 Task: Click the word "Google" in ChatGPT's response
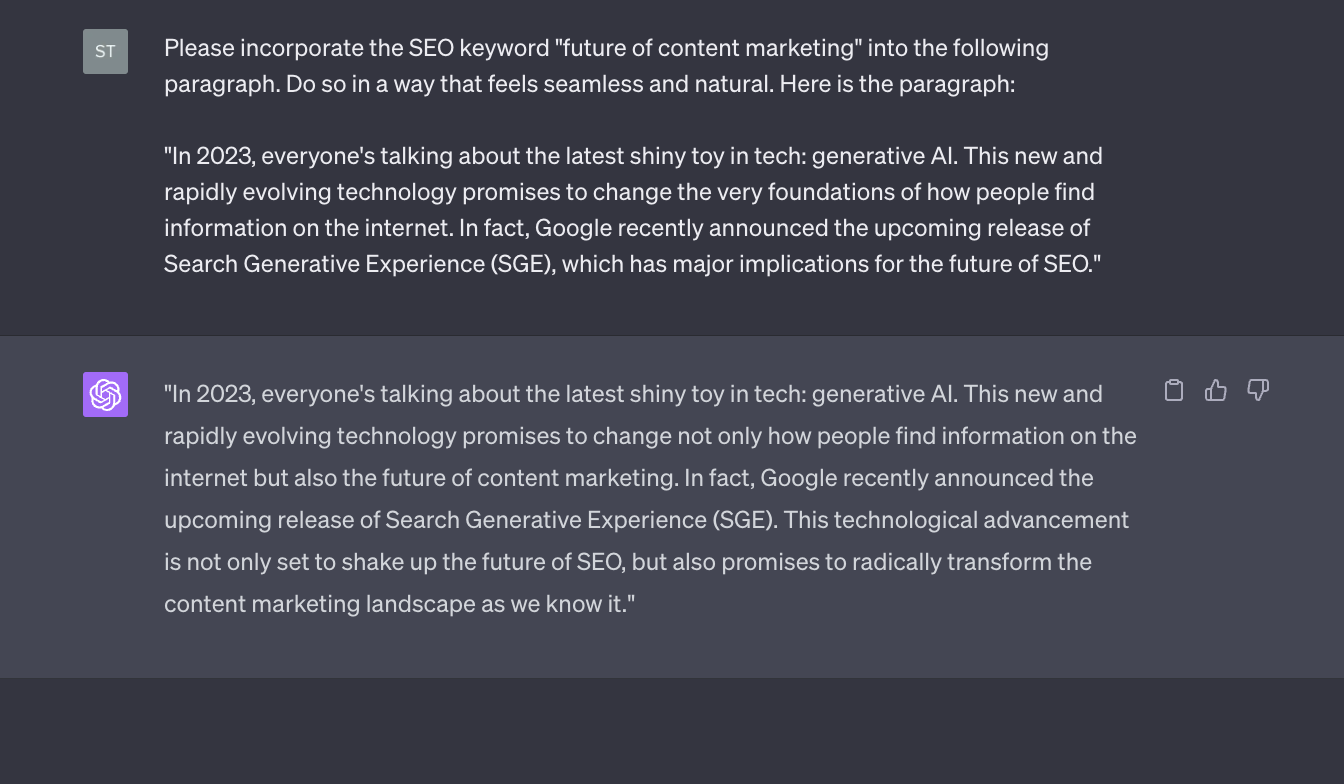[x=799, y=478]
